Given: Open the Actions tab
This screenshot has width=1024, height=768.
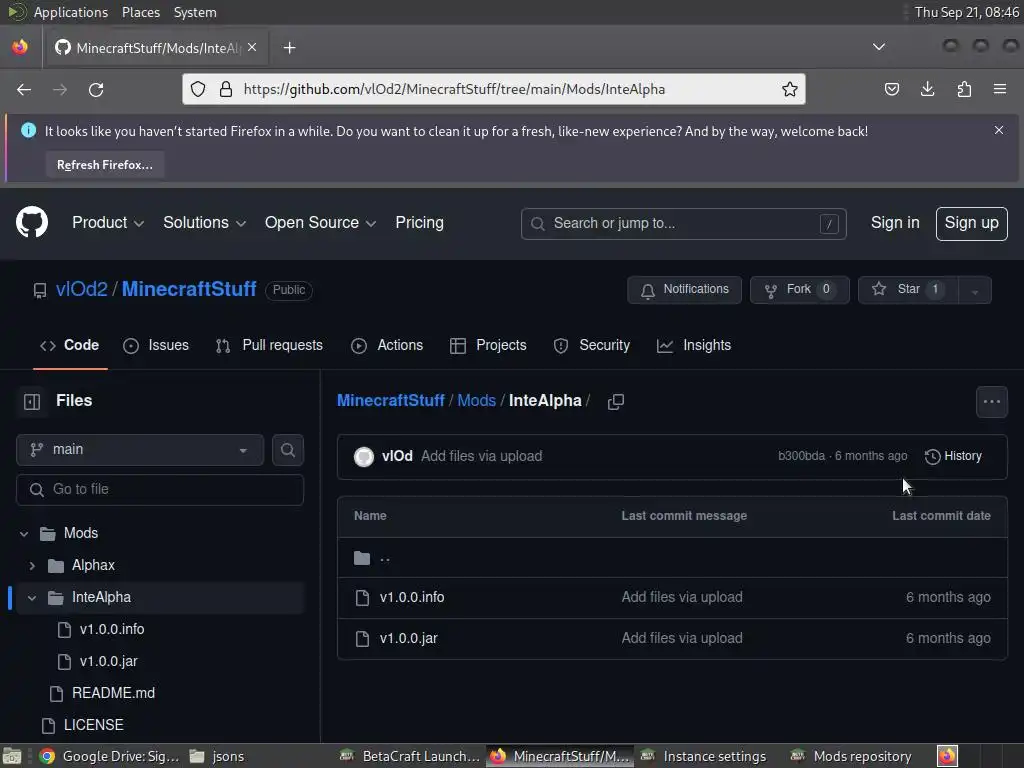Looking at the screenshot, I should [387, 345].
